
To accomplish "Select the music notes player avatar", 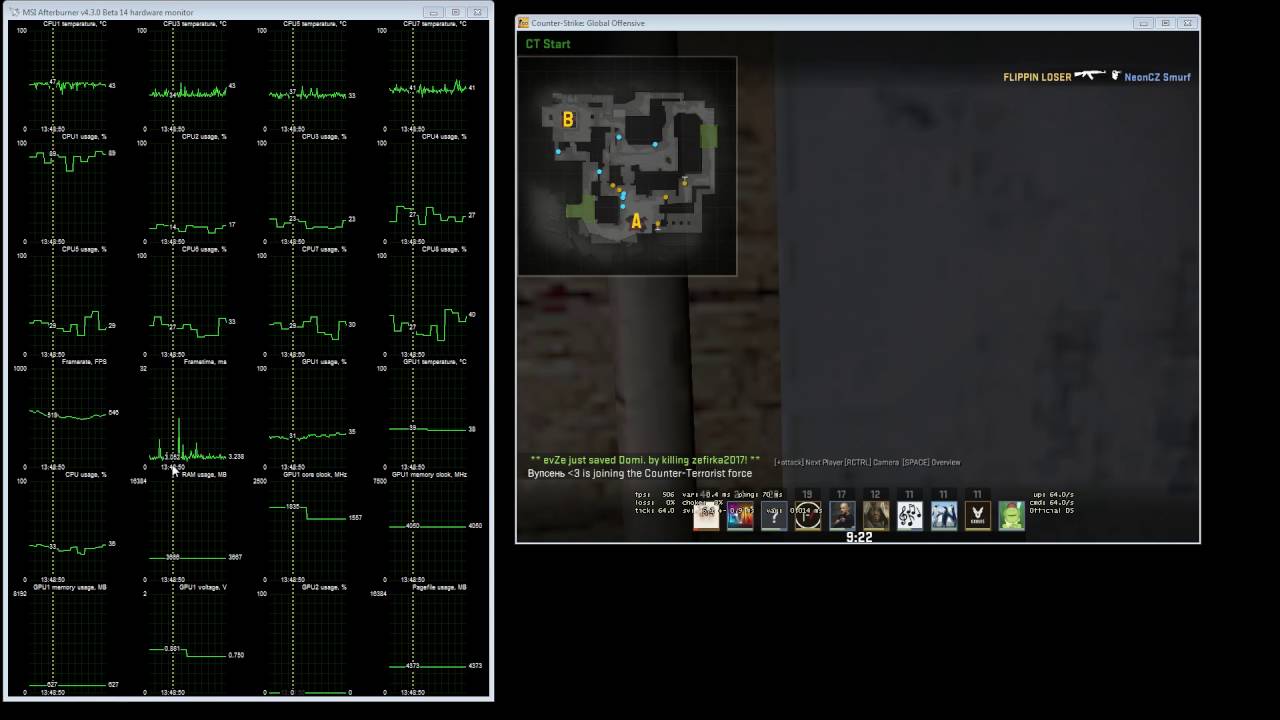I will [x=910, y=515].
